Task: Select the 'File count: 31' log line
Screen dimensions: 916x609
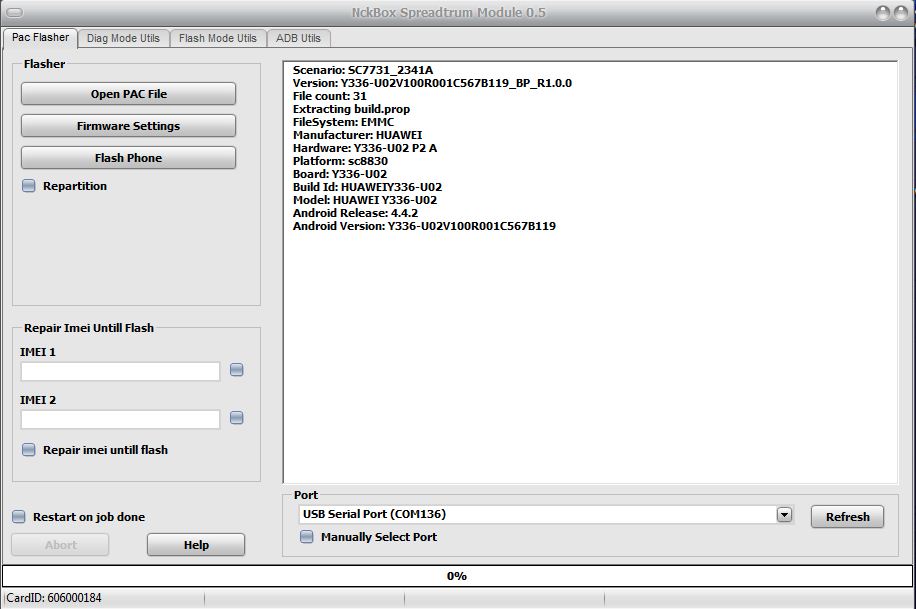Action: 329,96
